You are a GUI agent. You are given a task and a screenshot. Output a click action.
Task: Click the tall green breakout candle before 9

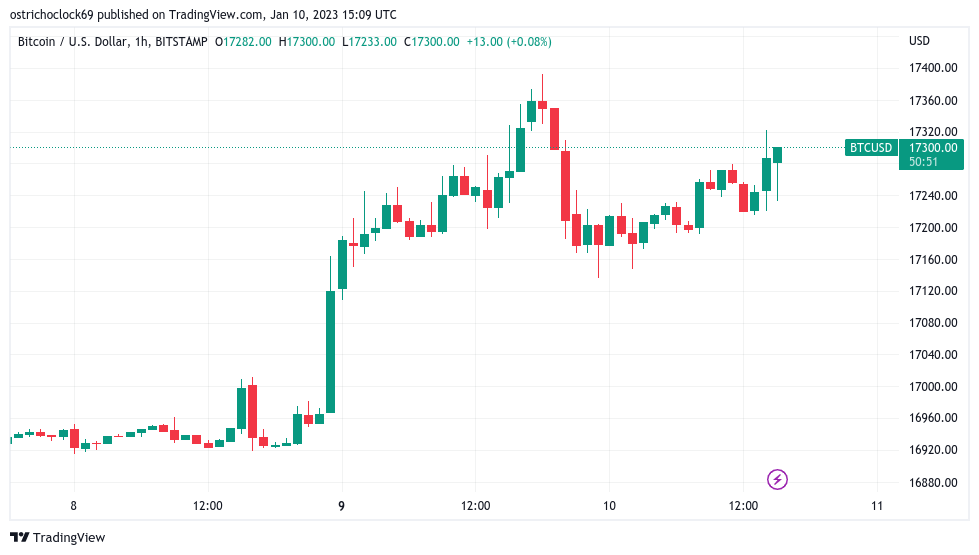(x=330, y=351)
